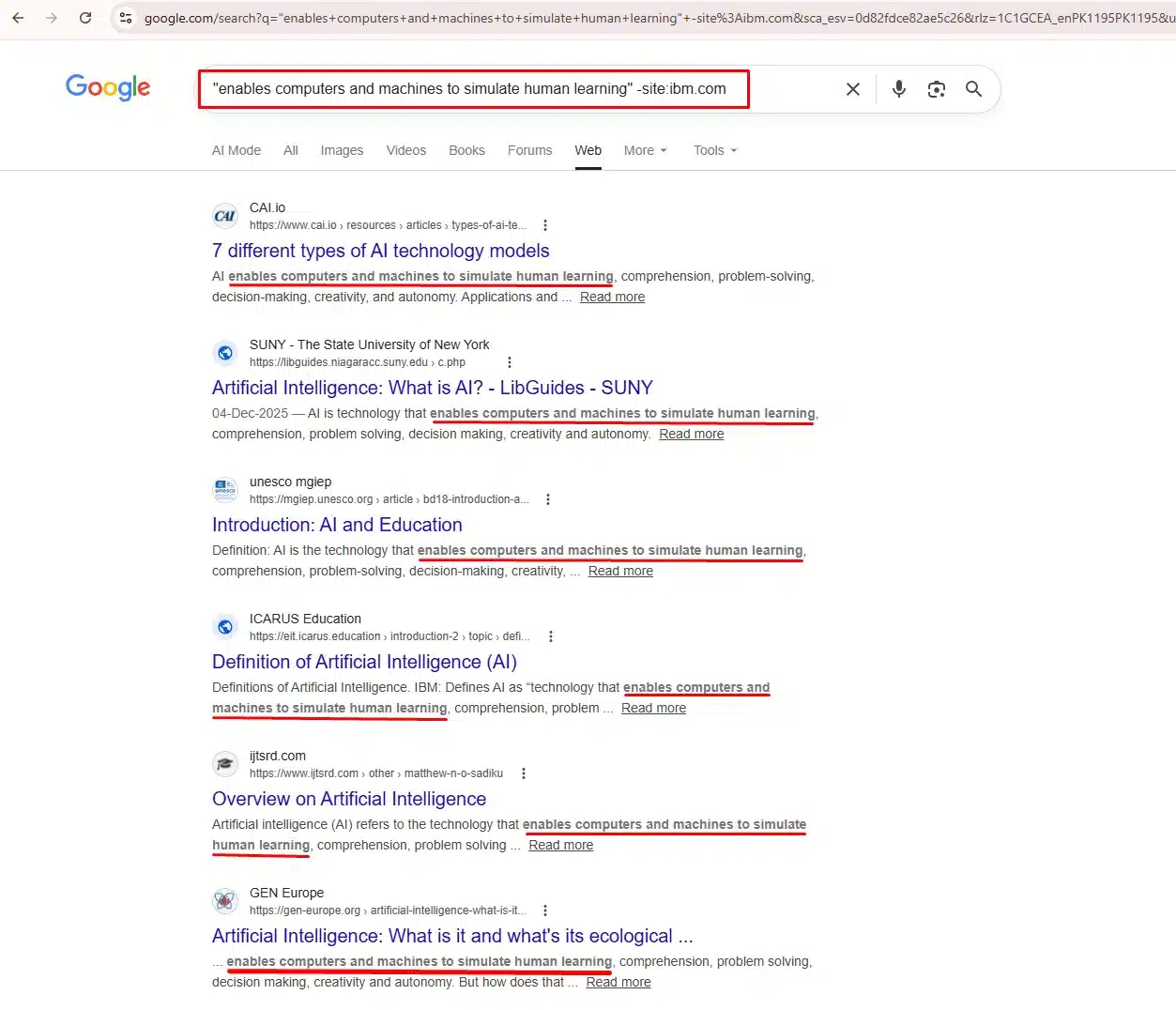This screenshot has height=1010, width=1176.
Task: Click the ICARUS Education favicon
Action: pos(225,627)
